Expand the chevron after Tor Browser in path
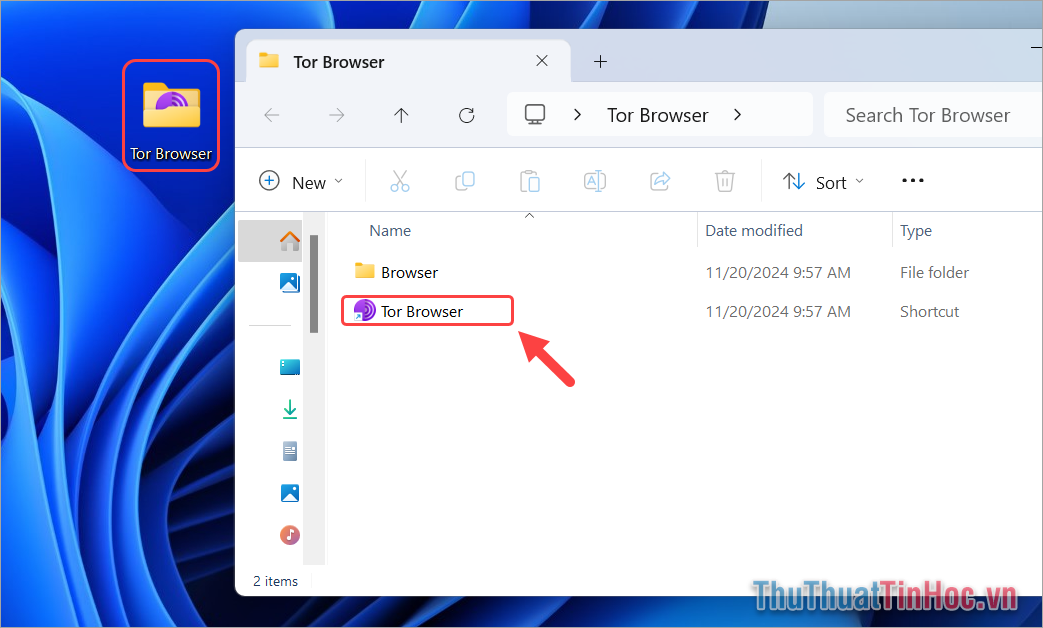This screenshot has height=628, width=1043. click(x=737, y=114)
